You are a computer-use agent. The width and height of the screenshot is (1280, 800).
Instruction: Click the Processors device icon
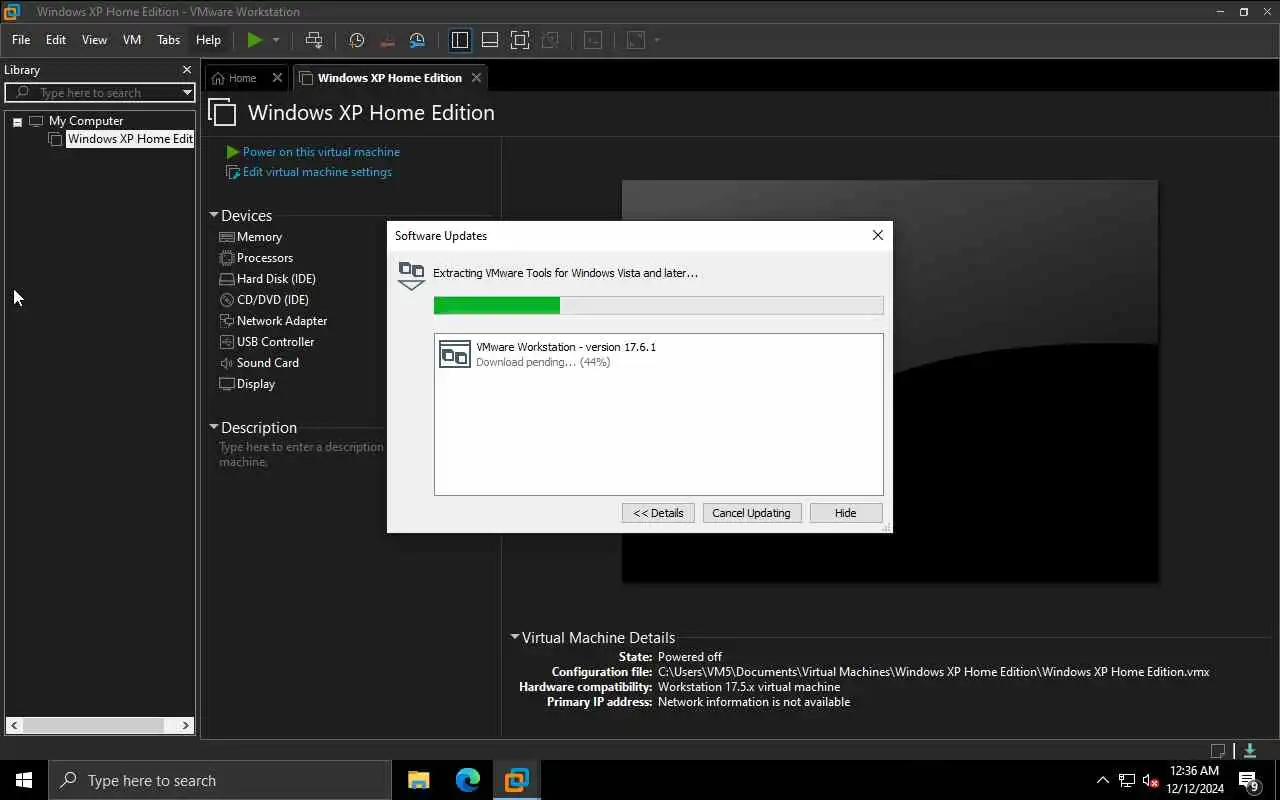click(227, 258)
